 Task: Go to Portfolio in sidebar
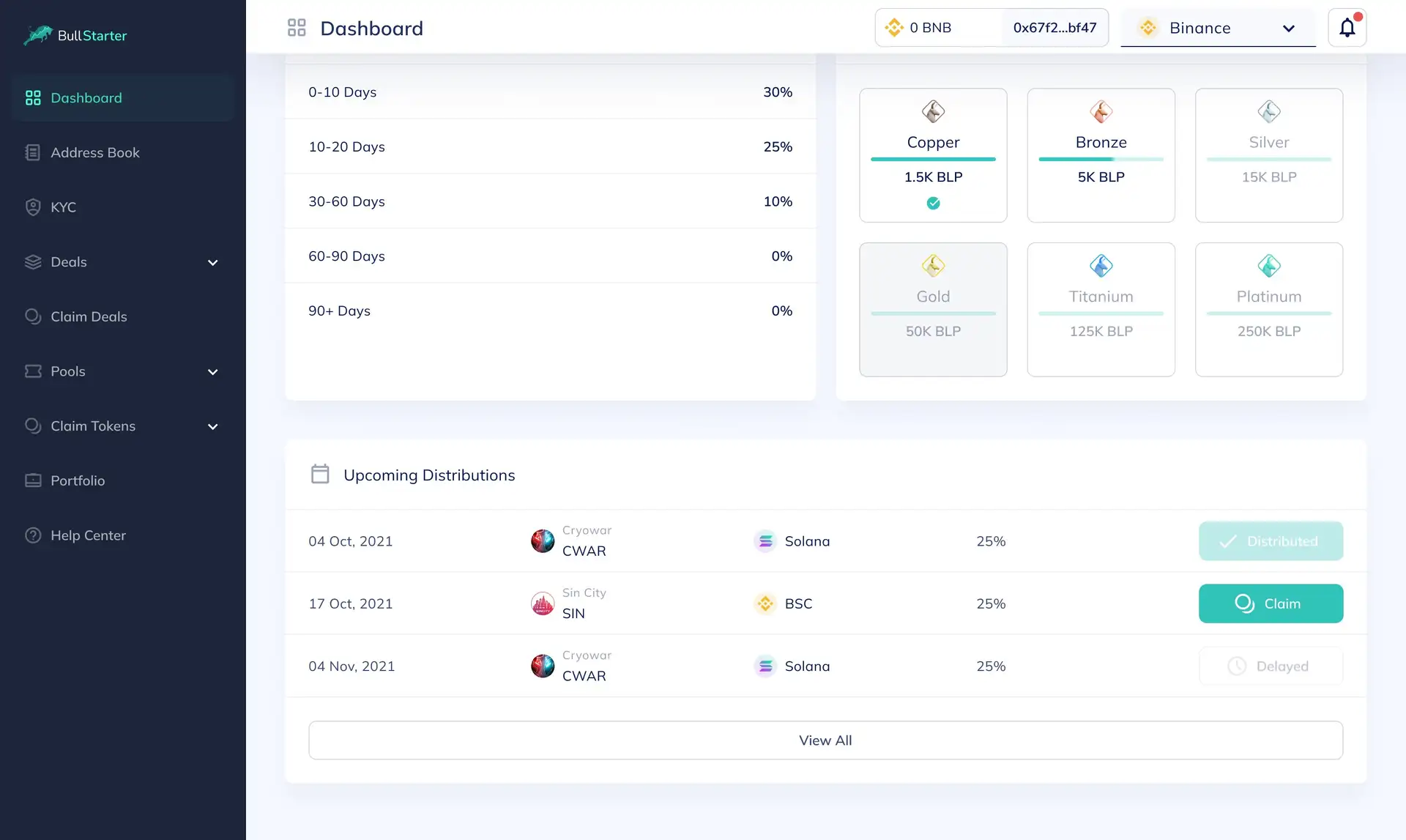coord(78,480)
